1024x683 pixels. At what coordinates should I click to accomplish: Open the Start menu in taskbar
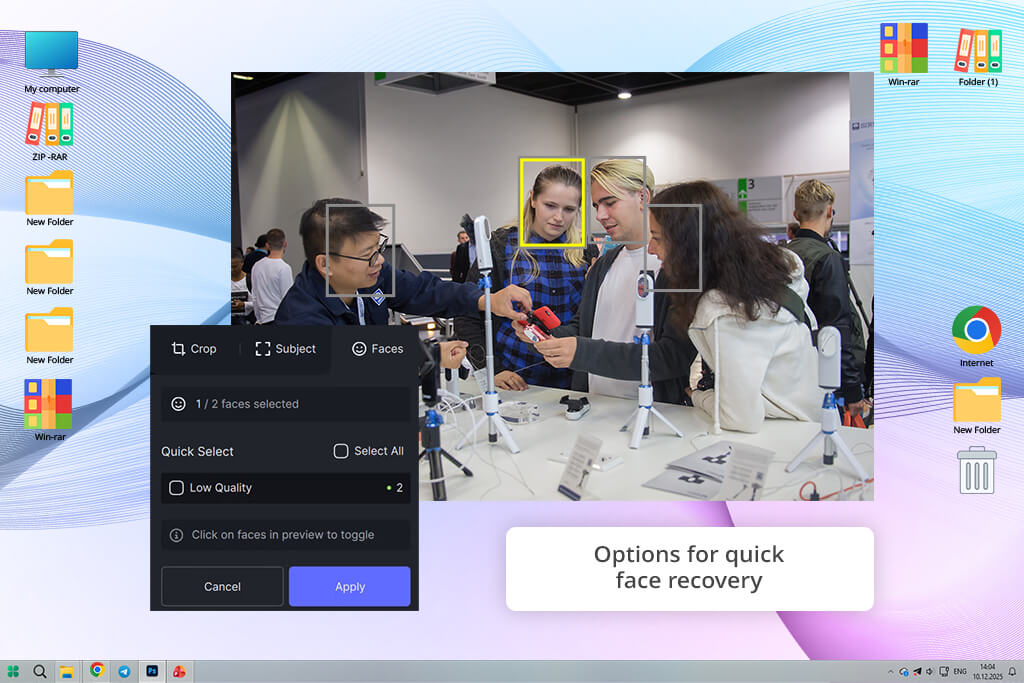point(13,671)
